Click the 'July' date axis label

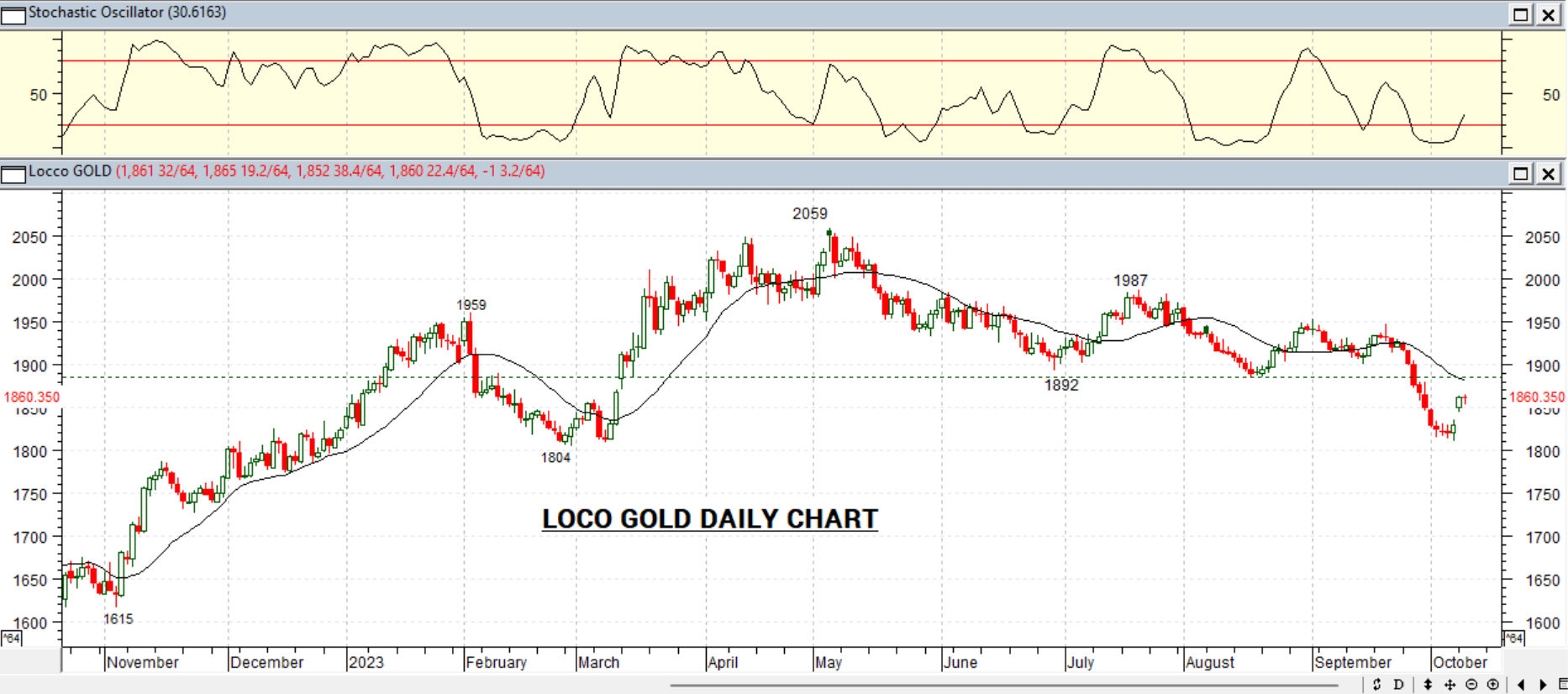click(1081, 662)
